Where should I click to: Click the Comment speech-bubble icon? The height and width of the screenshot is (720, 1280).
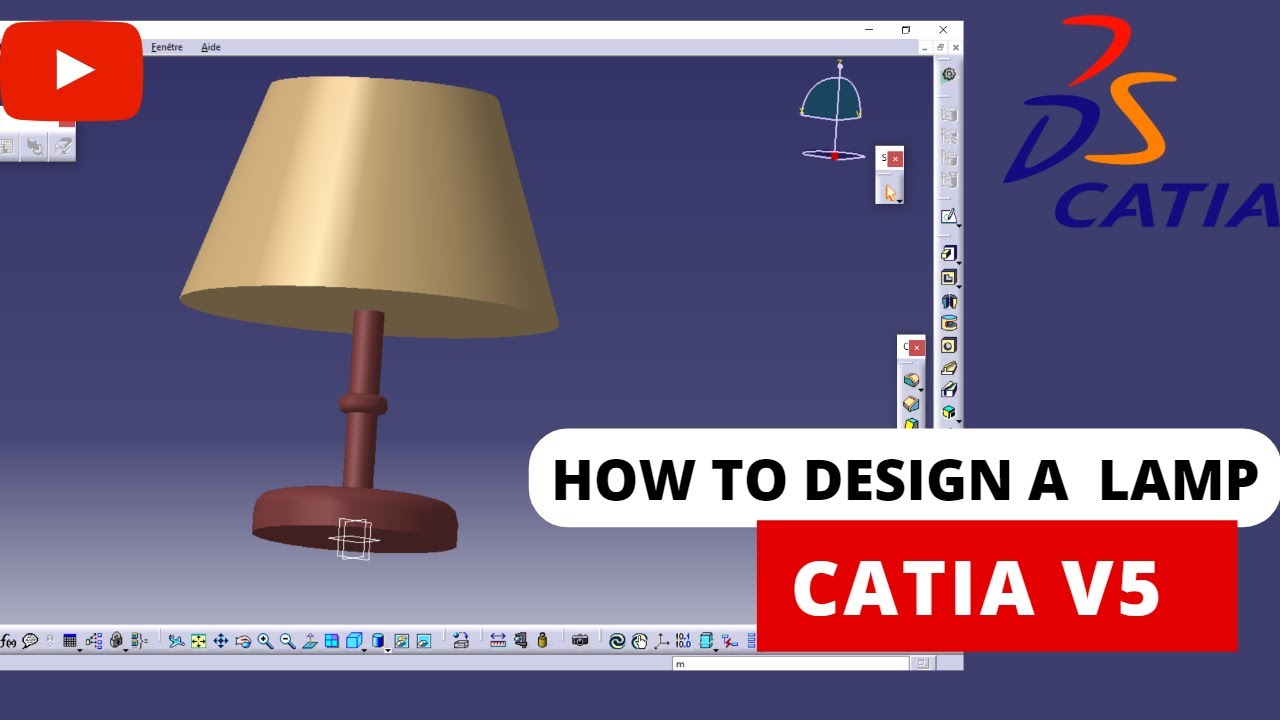pos(30,641)
